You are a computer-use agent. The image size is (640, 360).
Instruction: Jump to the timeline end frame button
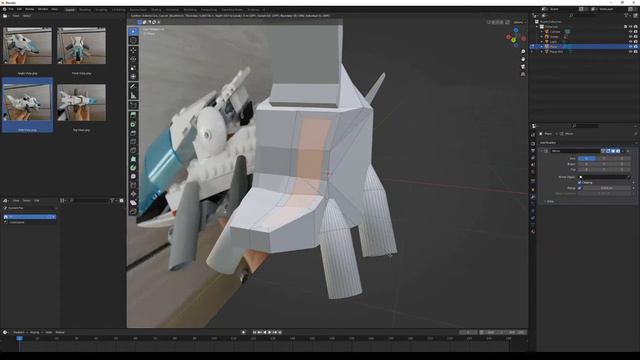(280, 332)
